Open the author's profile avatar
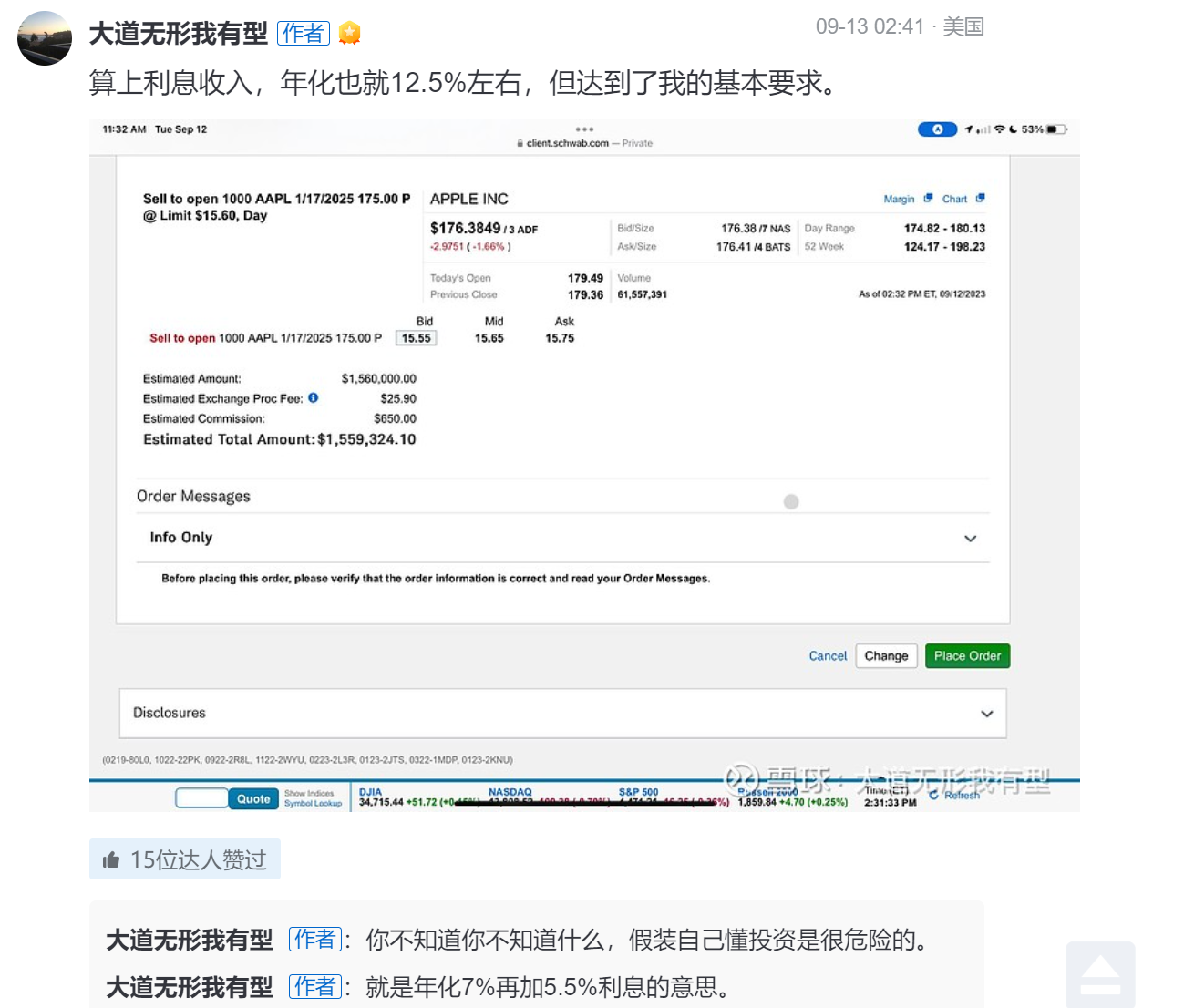This screenshot has height=1008, width=1184. (x=44, y=38)
